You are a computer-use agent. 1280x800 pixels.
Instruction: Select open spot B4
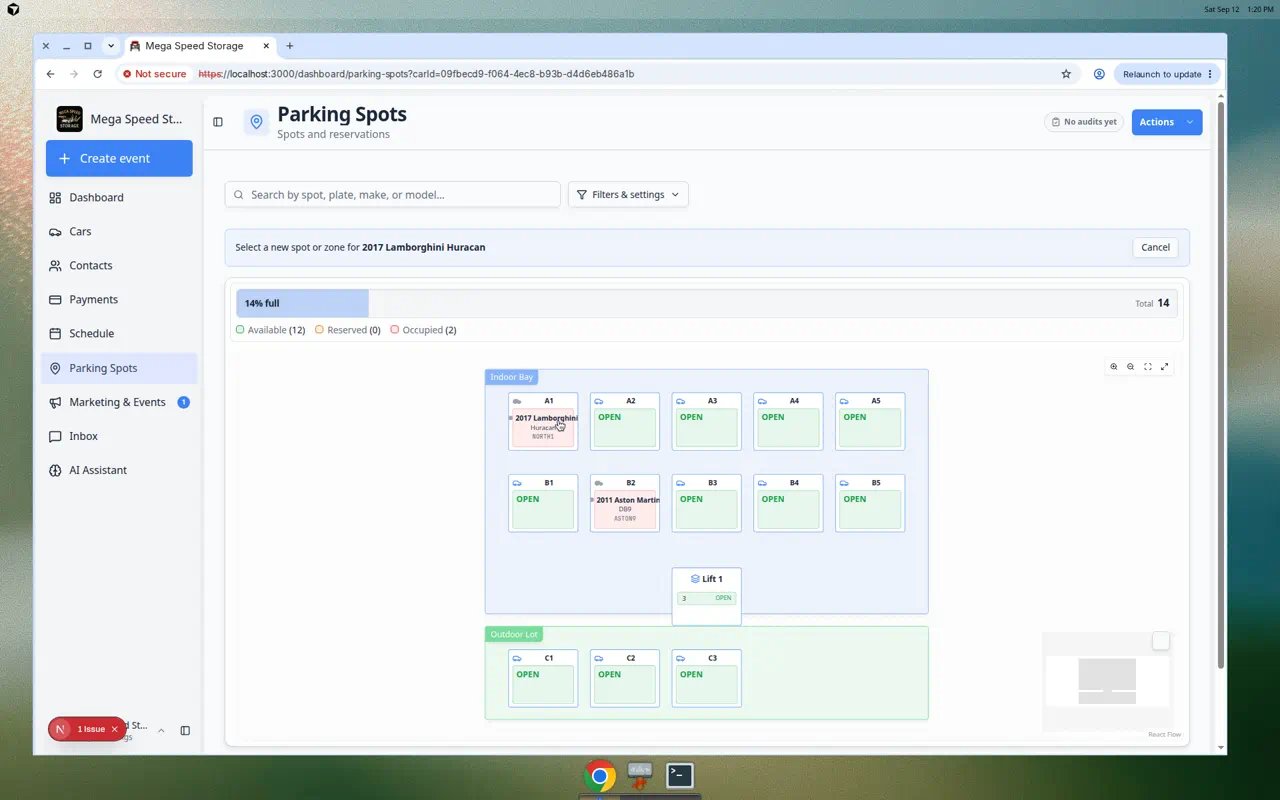tap(788, 503)
